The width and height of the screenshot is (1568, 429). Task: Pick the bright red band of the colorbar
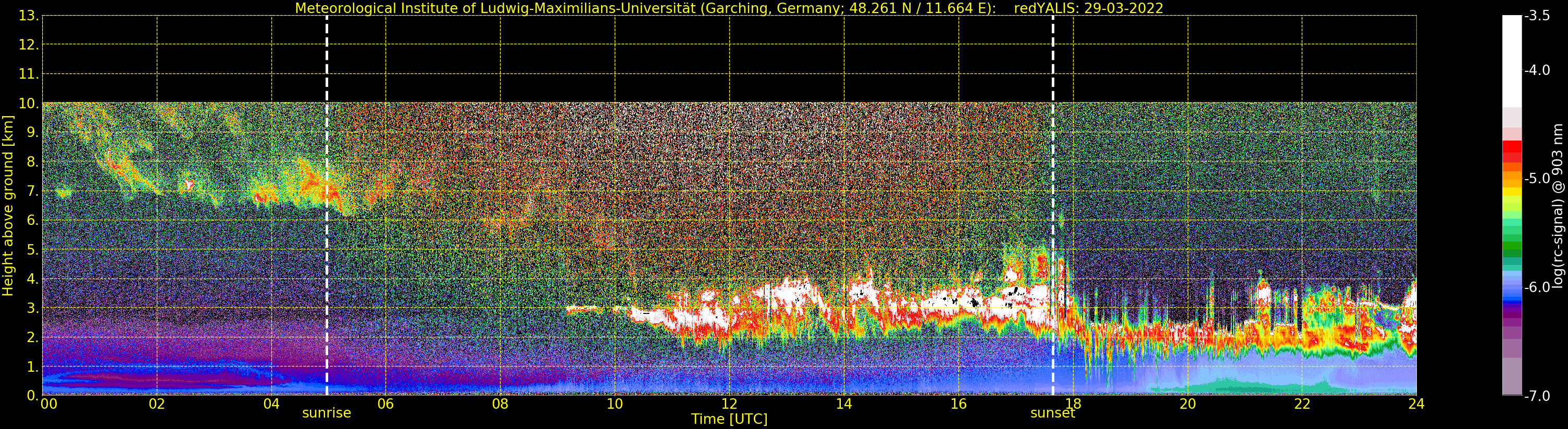(1511, 146)
